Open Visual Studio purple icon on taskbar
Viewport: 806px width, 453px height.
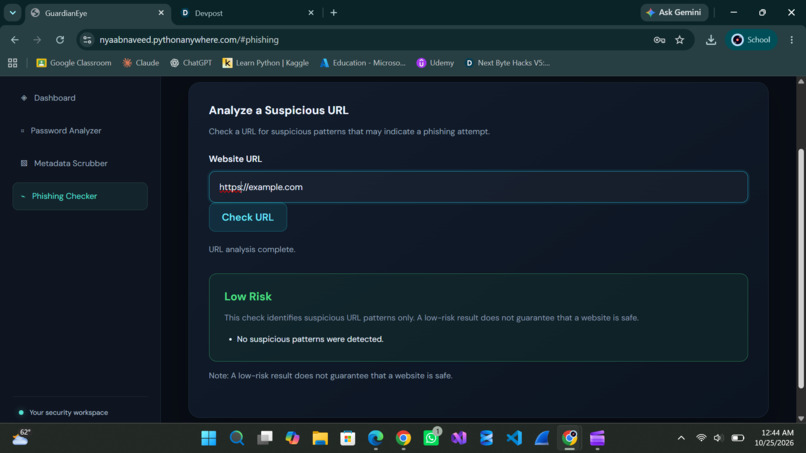(459, 438)
